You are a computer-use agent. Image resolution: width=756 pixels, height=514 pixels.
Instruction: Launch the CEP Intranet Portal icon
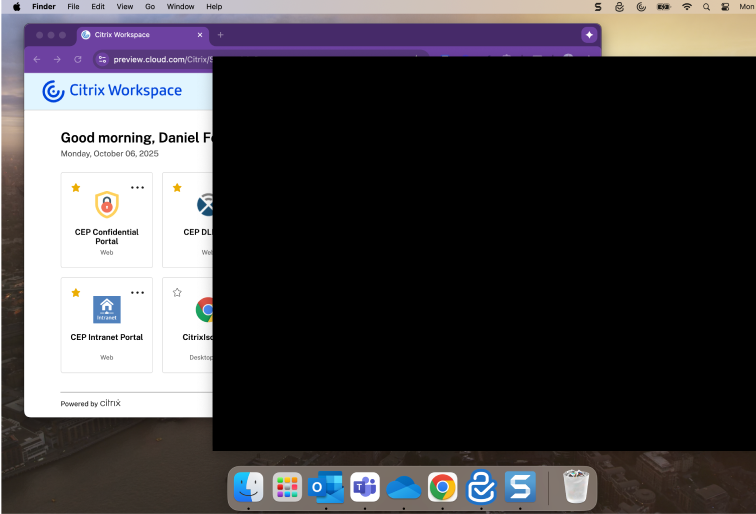coord(107,310)
